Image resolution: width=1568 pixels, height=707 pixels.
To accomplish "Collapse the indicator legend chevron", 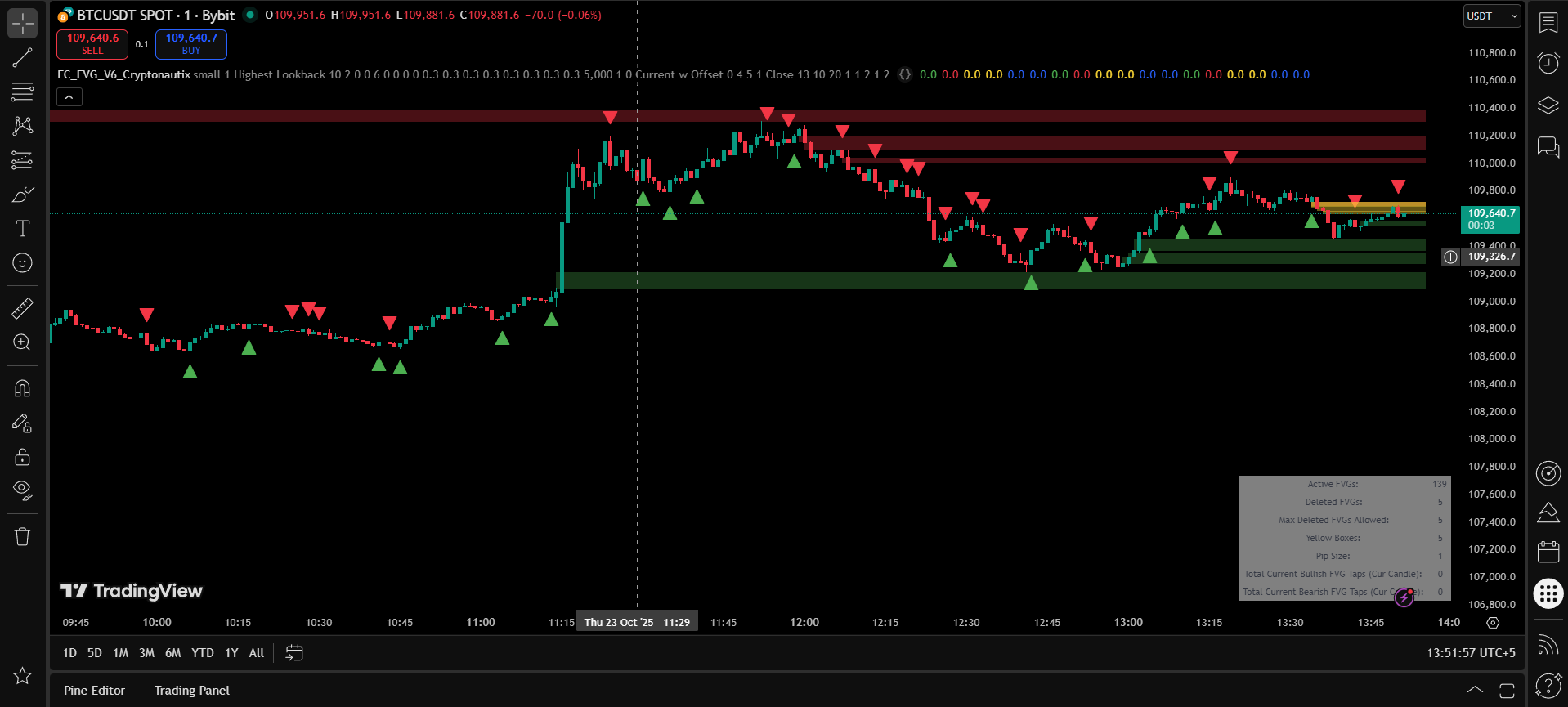I will (x=69, y=97).
